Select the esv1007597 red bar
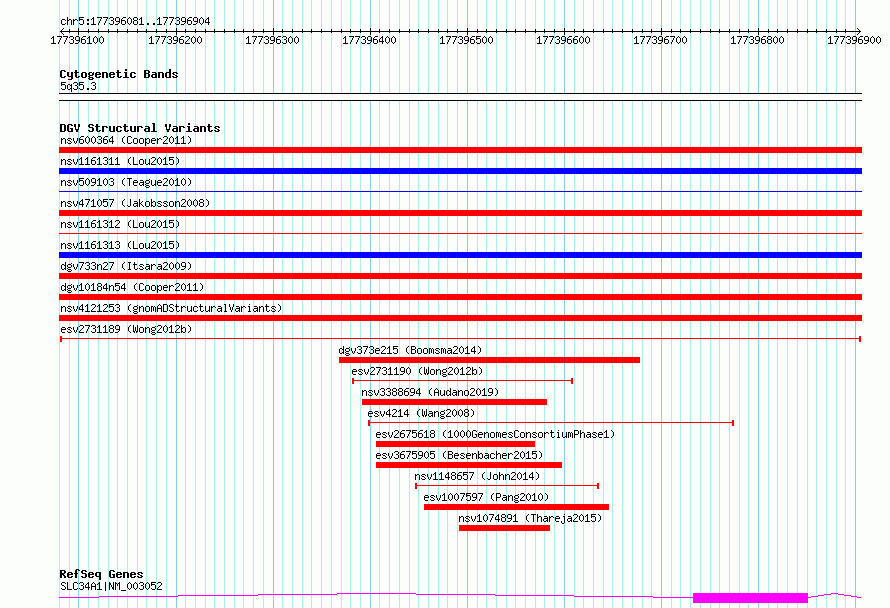This screenshot has height=608, width=890. [x=517, y=507]
